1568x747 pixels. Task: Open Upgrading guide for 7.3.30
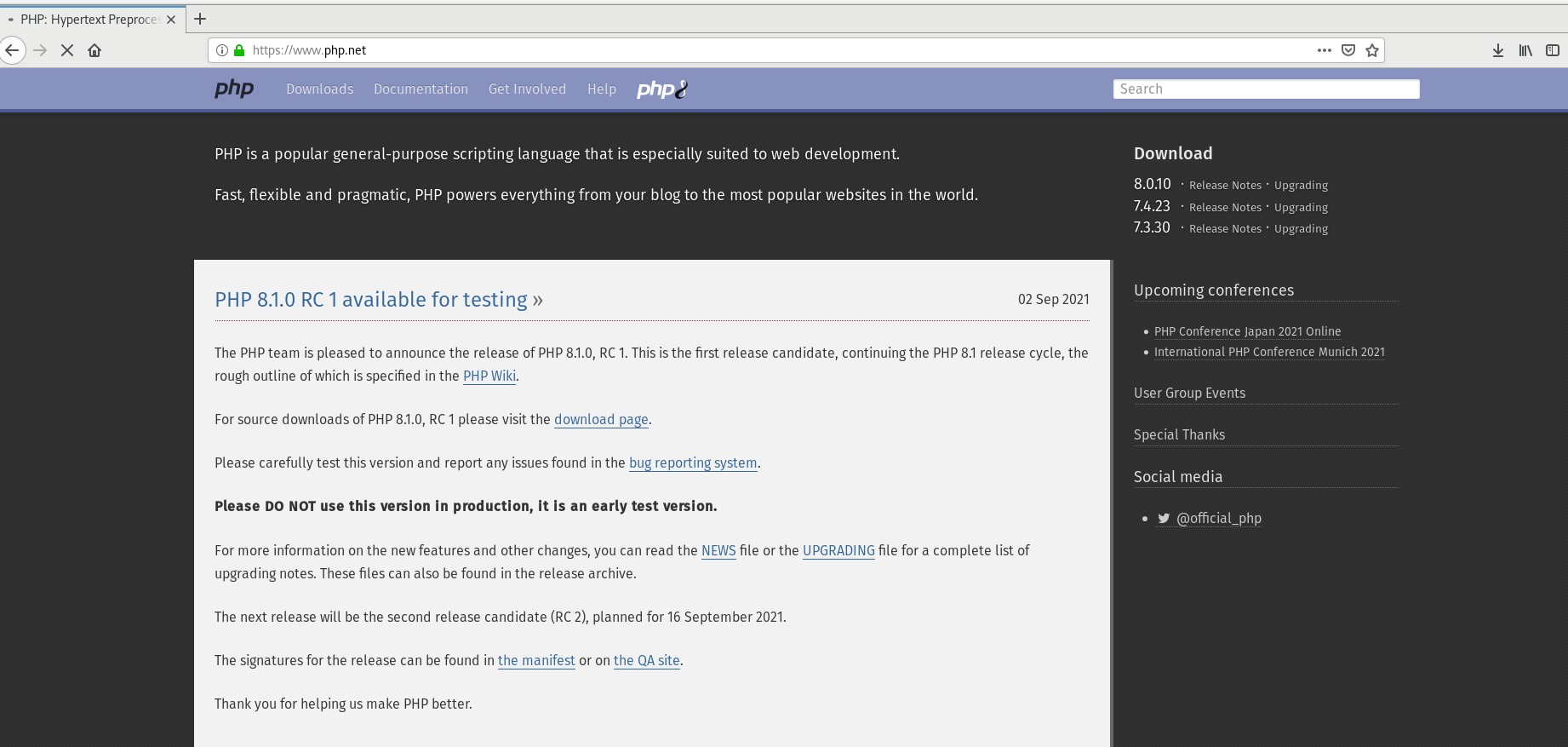(1301, 228)
